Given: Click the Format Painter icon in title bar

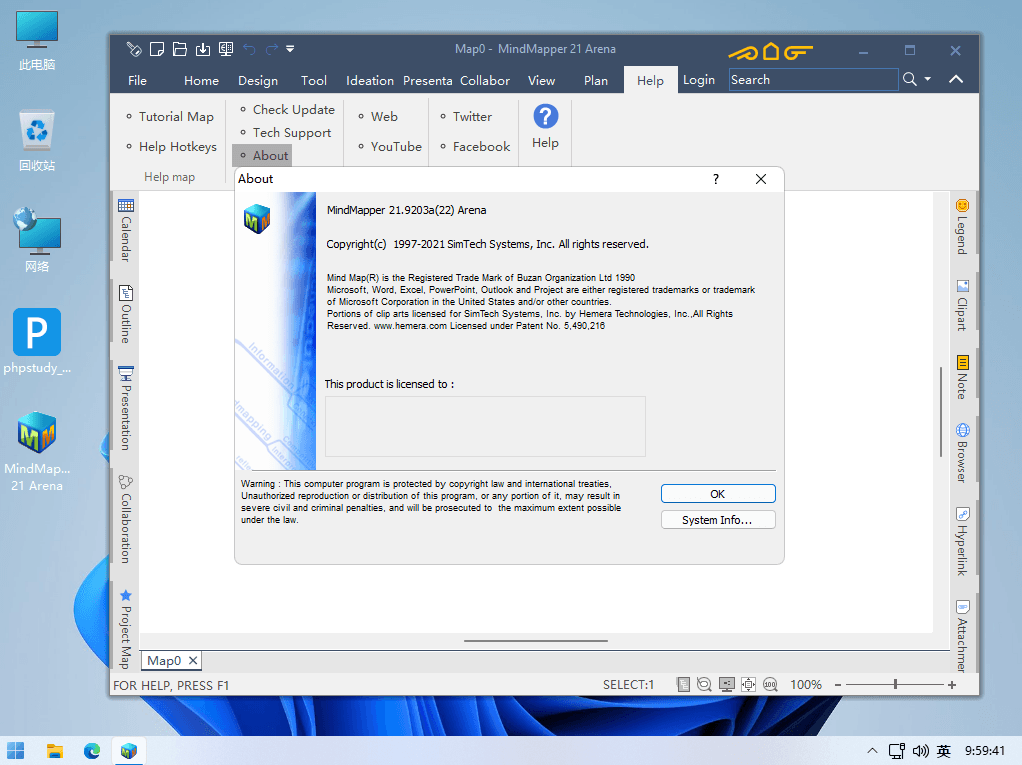Looking at the screenshot, I should (134, 49).
